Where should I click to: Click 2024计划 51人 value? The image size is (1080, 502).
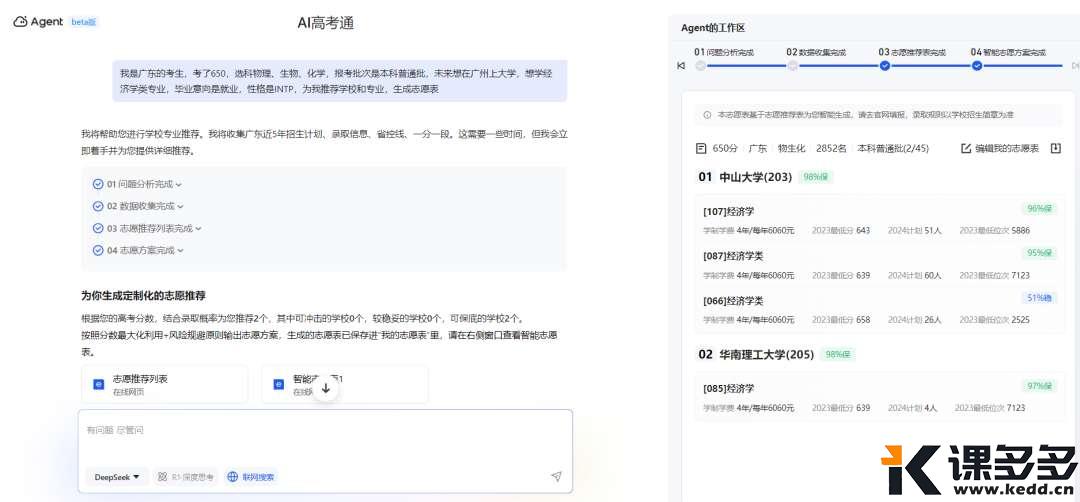(914, 231)
